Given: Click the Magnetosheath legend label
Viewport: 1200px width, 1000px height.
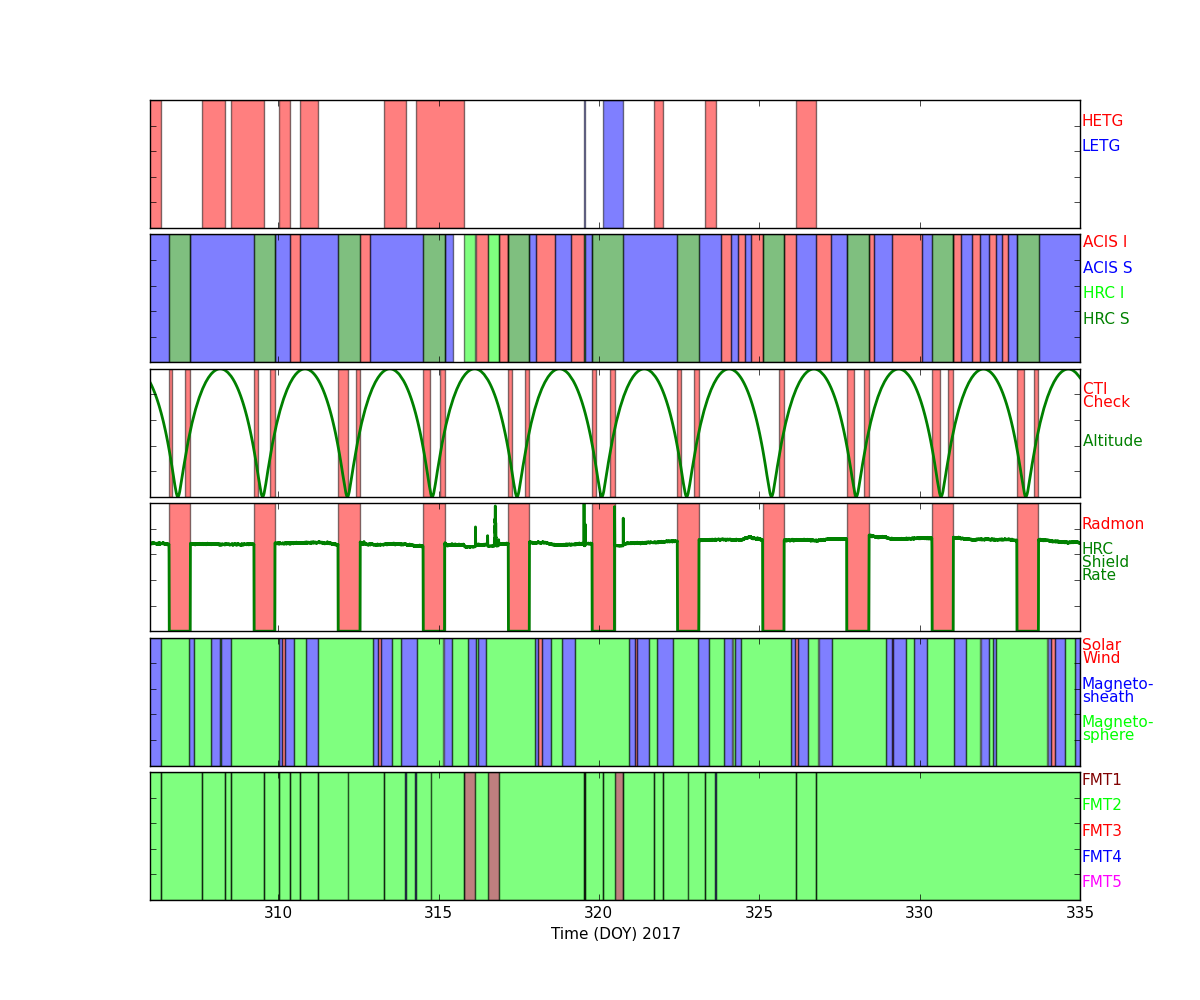Looking at the screenshot, I should click(x=1117, y=691).
